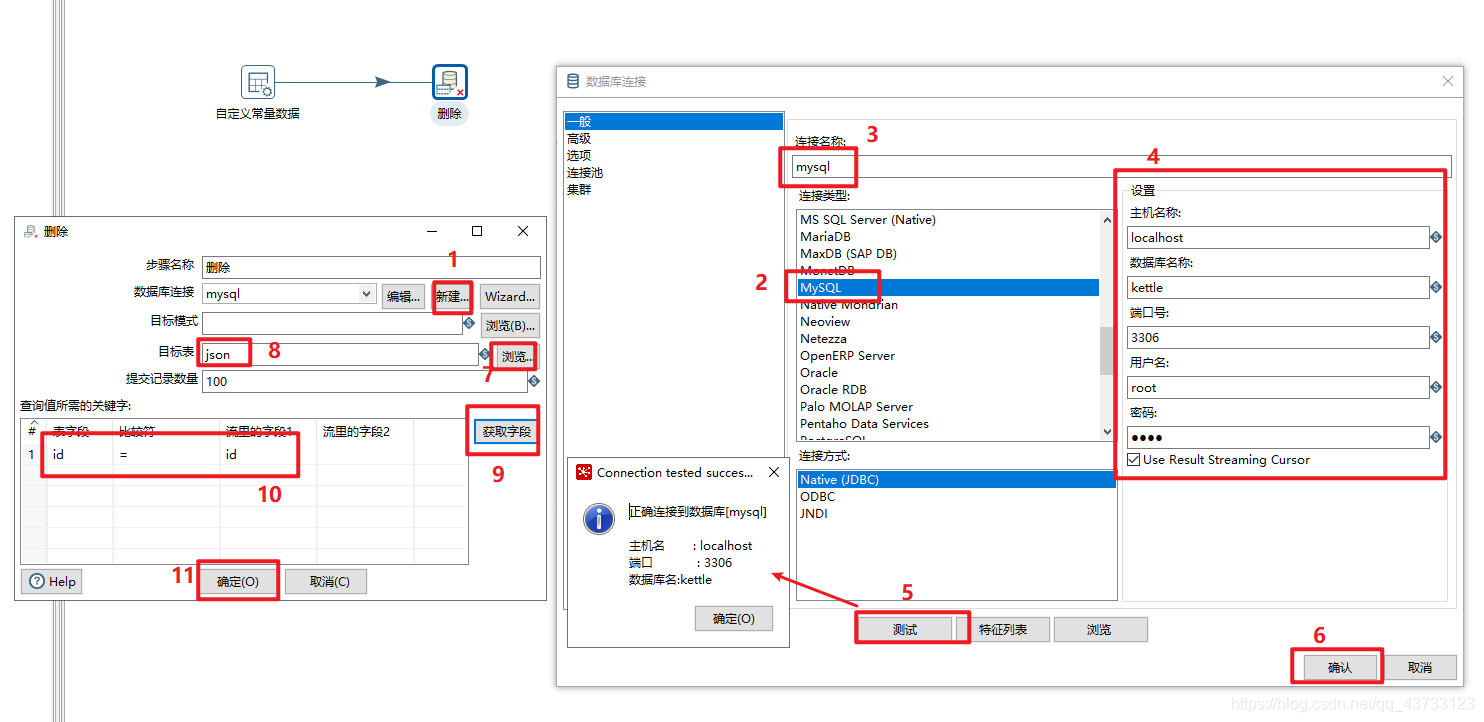Click the 数据库名称 field with kettle
Screen dimensions: 1484x722
pyautogui.click(x=1278, y=287)
